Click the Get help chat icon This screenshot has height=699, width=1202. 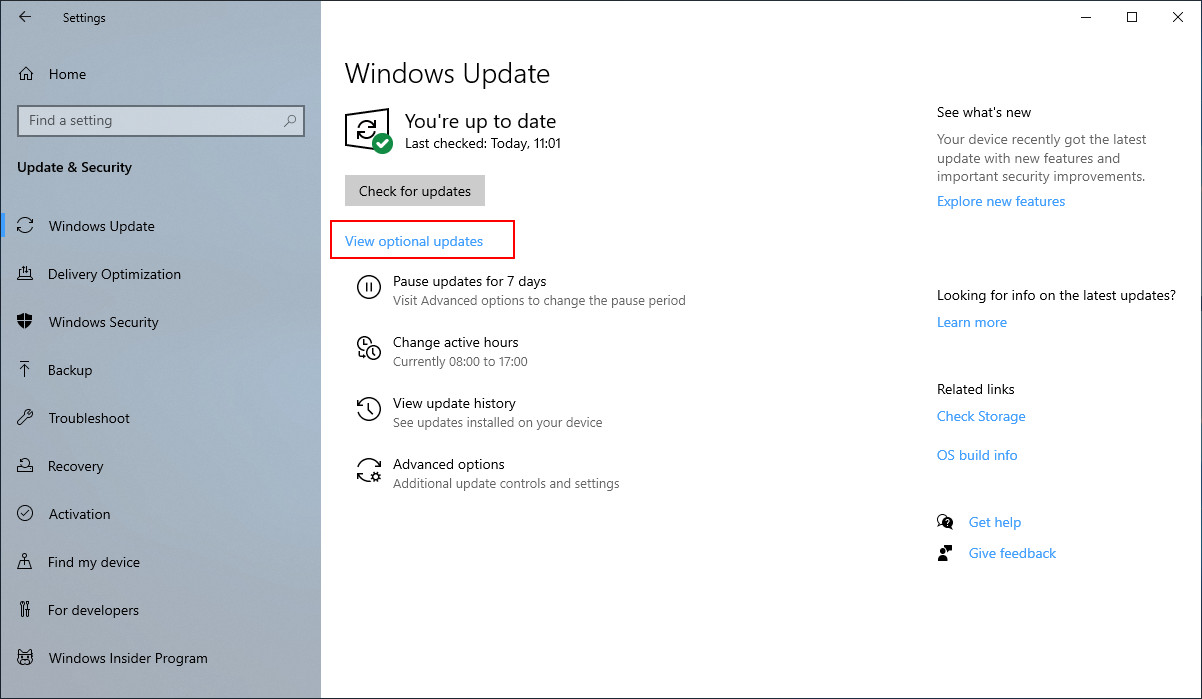click(945, 522)
